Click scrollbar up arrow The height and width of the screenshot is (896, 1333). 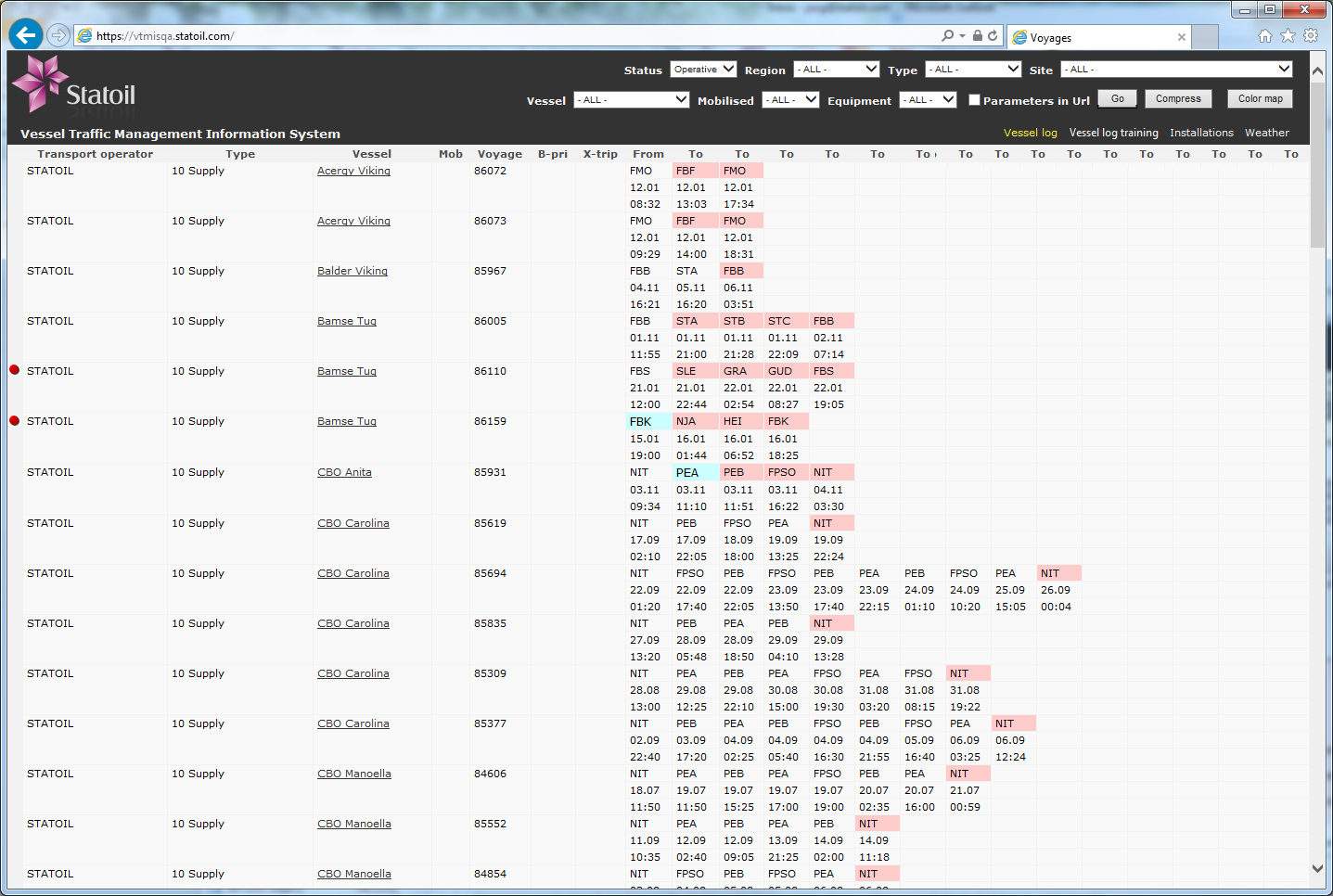[1317, 70]
